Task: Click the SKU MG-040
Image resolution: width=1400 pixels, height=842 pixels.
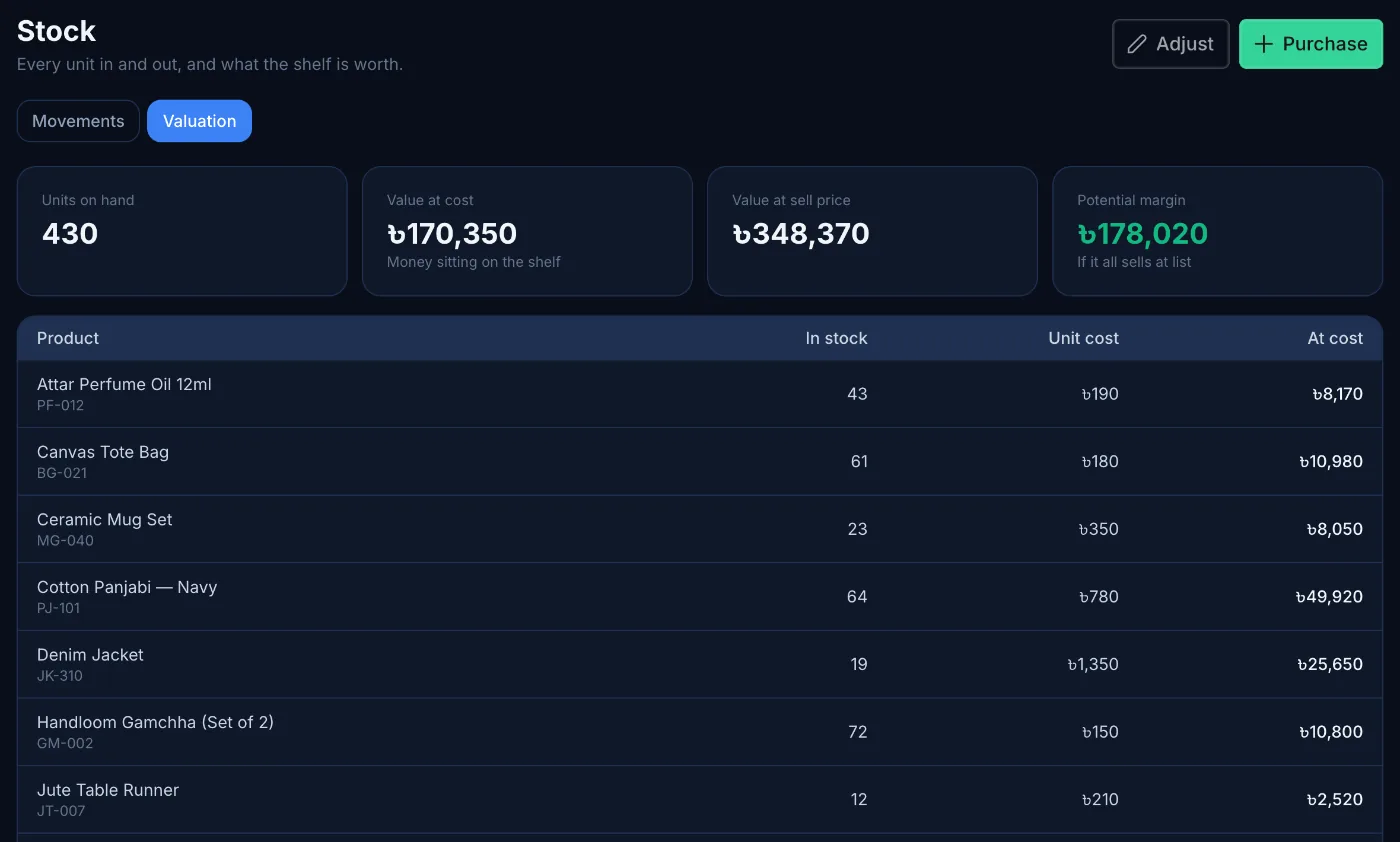Action: (65, 541)
